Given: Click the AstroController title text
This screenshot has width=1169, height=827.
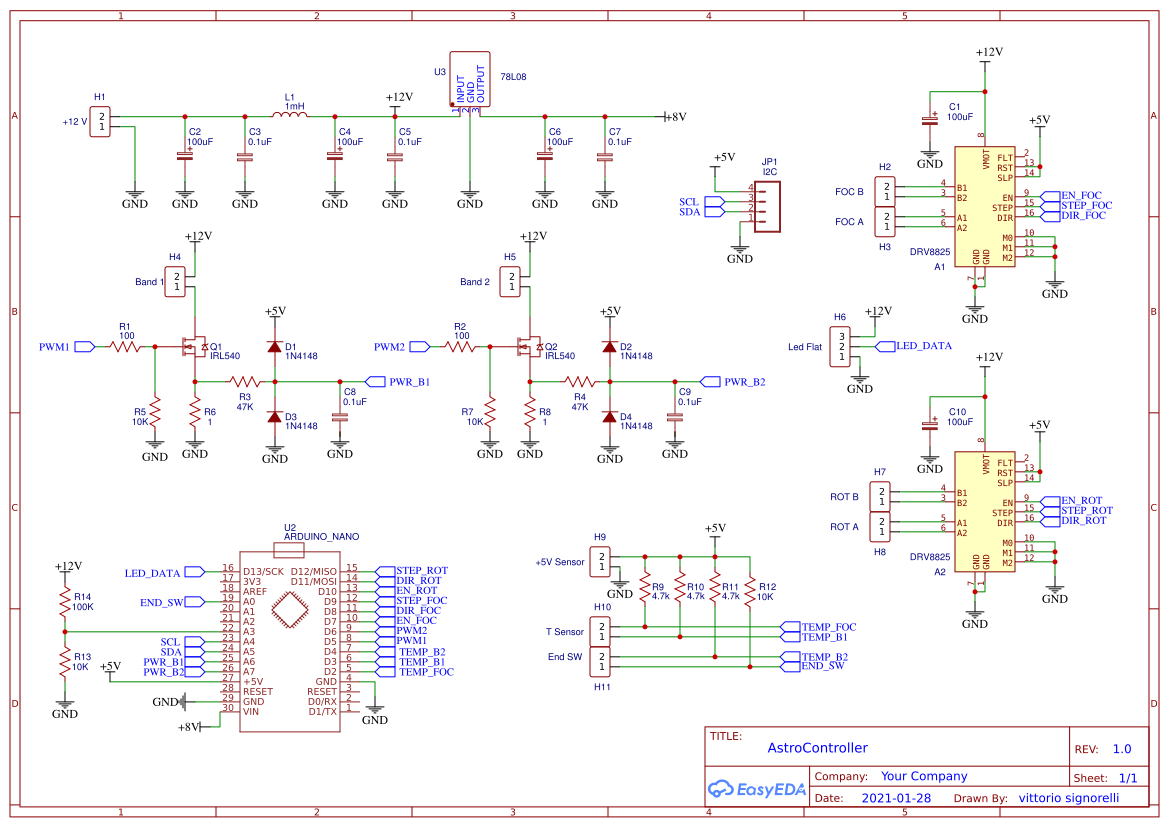Looking at the screenshot, I should (x=817, y=747).
